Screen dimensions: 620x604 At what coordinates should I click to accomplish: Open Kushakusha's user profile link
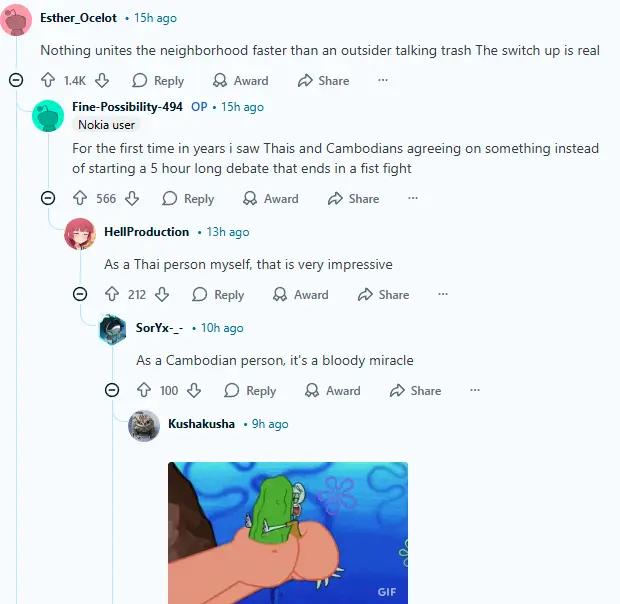(201, 424)
